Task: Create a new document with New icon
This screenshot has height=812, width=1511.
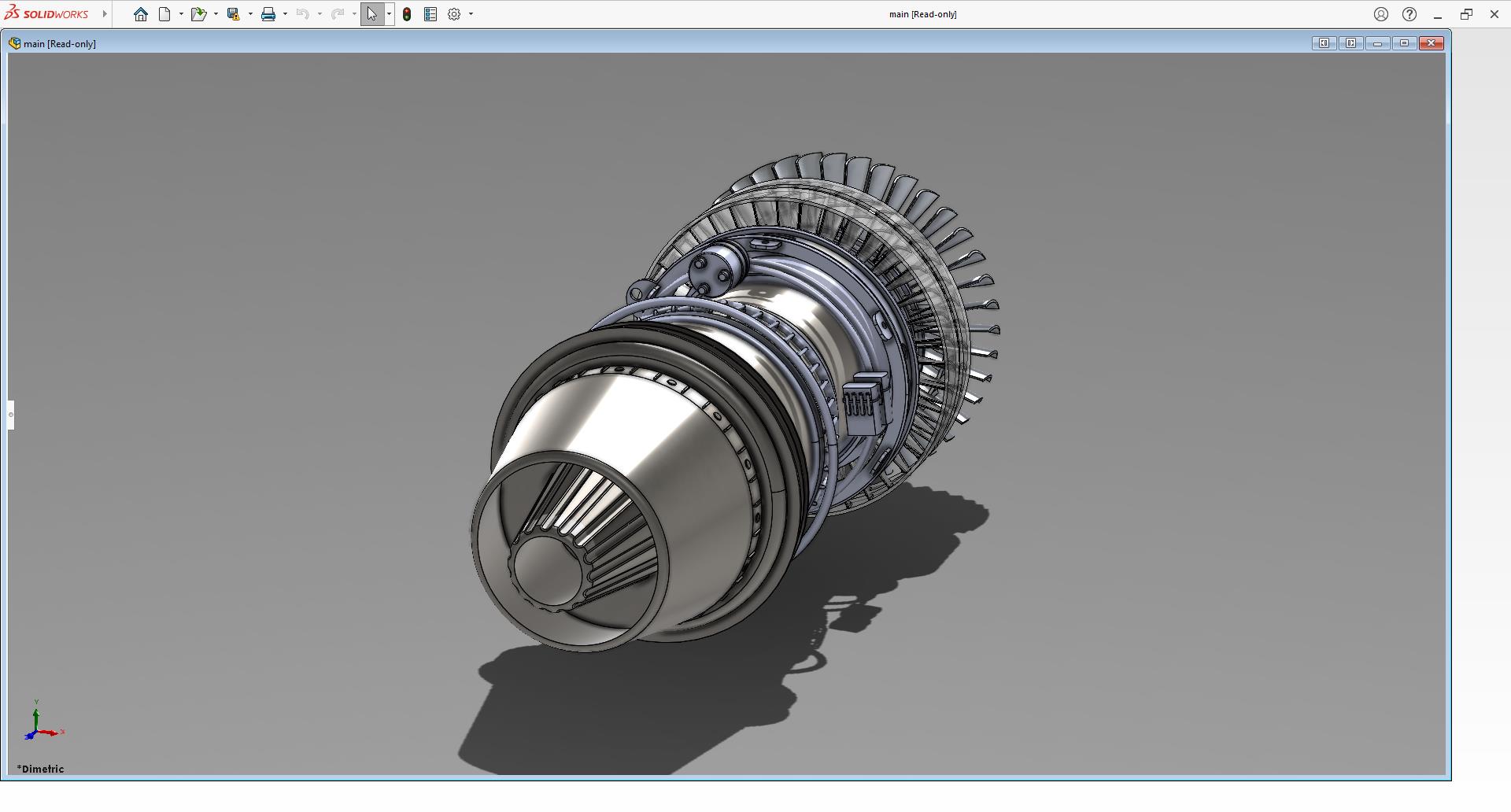Action: [x=164, y=14]
